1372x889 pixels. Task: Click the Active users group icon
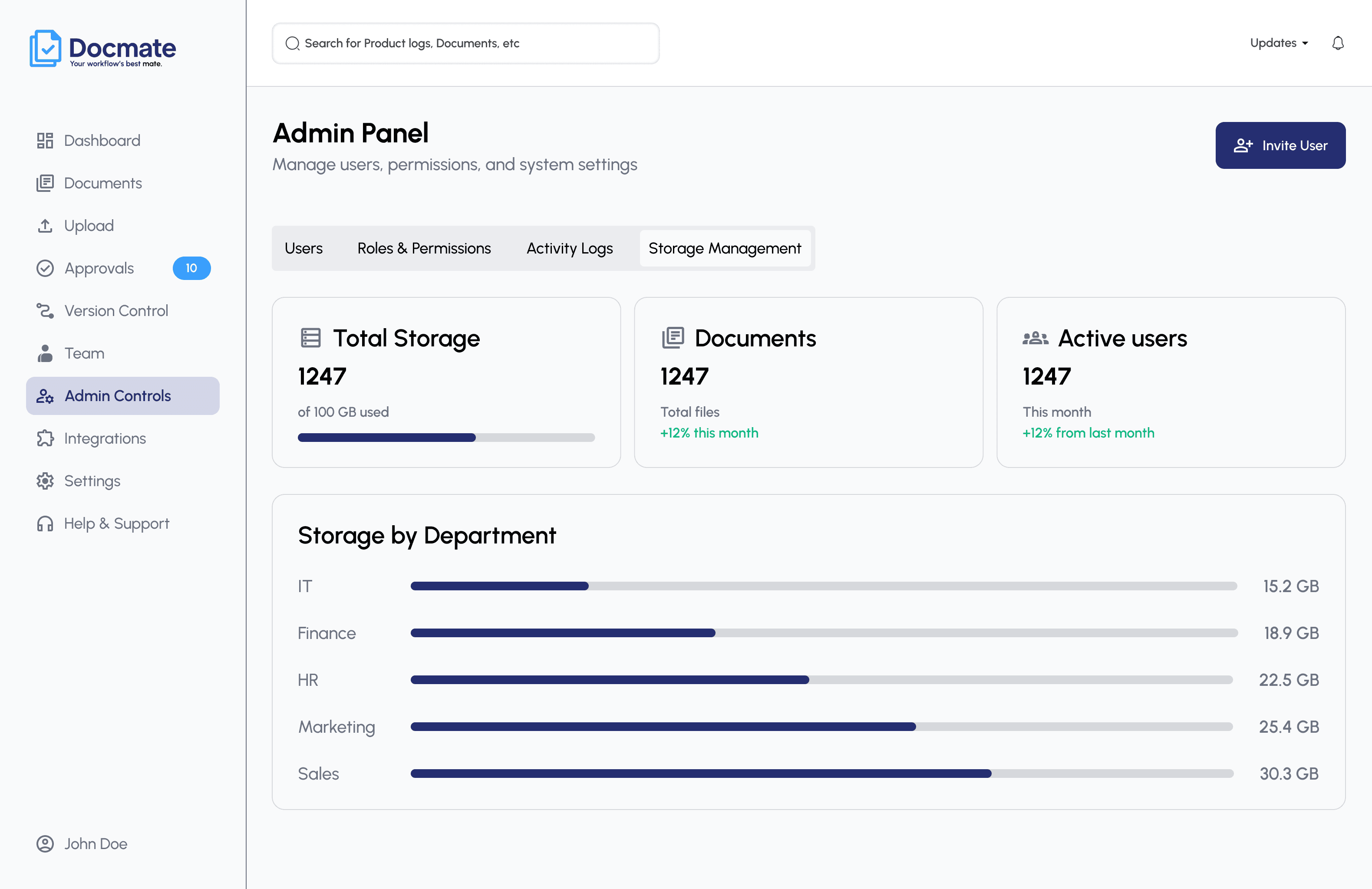(1036, 339)
